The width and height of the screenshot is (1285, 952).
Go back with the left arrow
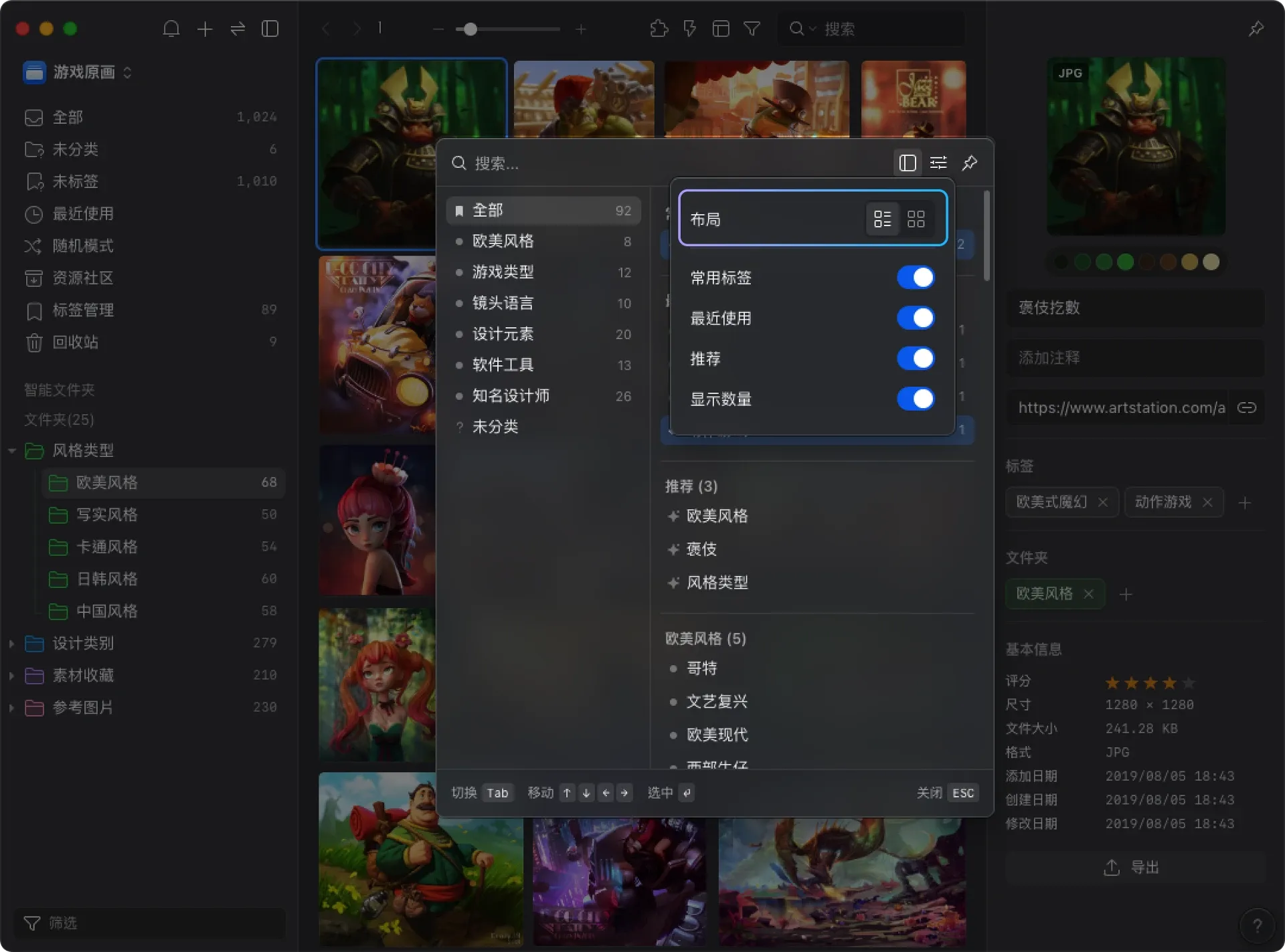coord(326,29)
